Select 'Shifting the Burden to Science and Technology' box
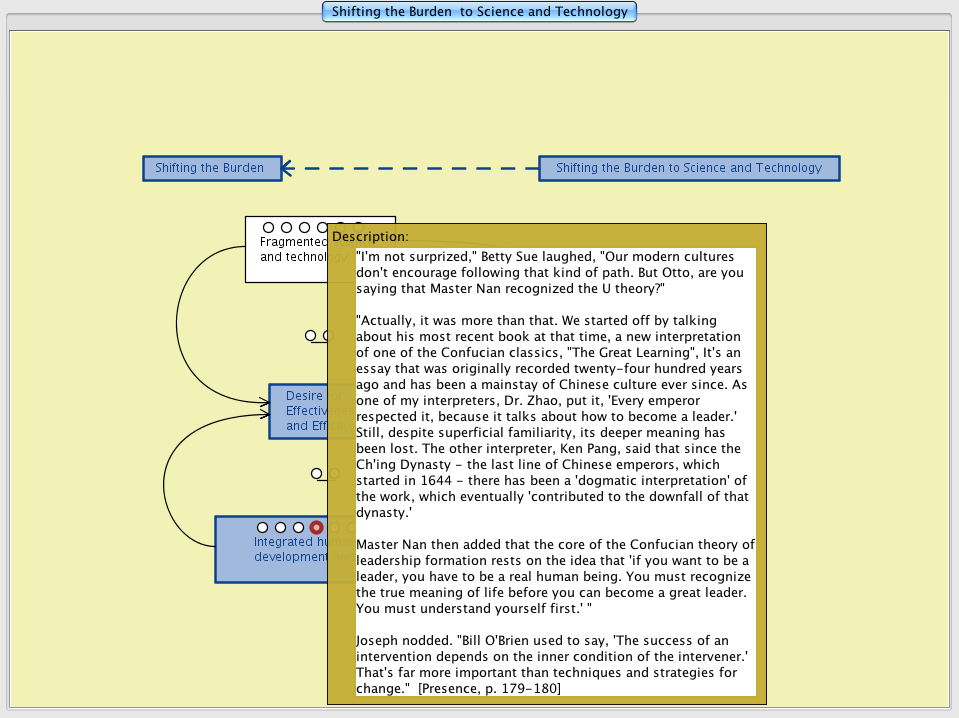This screenshot has height=718, width=959. 688,168
